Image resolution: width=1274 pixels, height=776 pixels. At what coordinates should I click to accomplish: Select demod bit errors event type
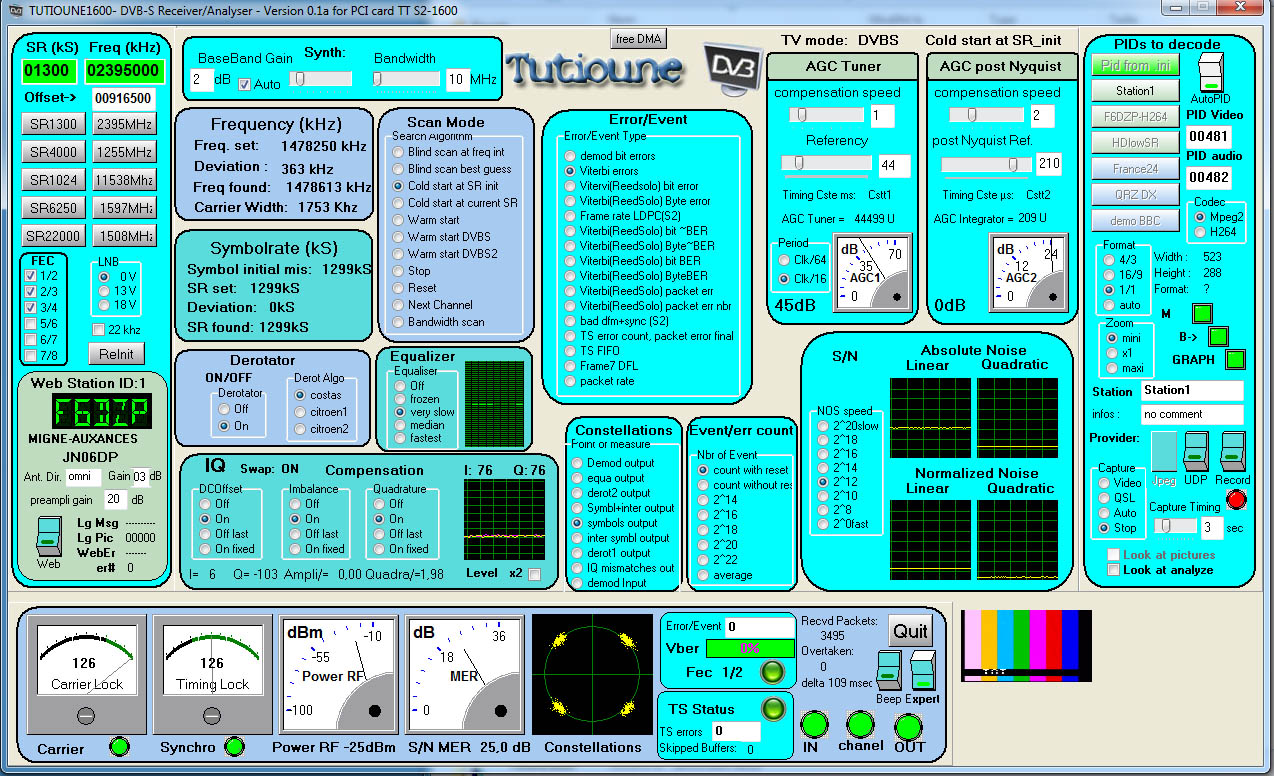coord(570,156)
